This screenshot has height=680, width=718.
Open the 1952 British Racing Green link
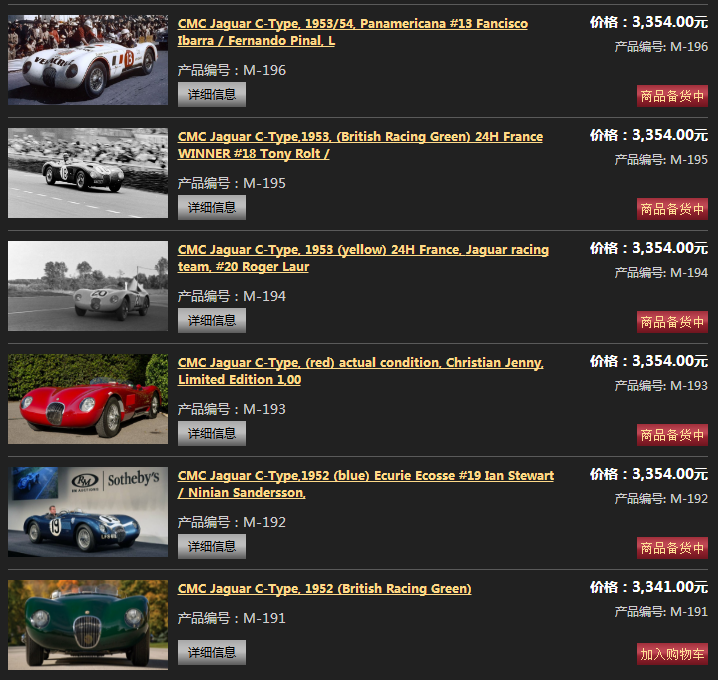point(325,588)
